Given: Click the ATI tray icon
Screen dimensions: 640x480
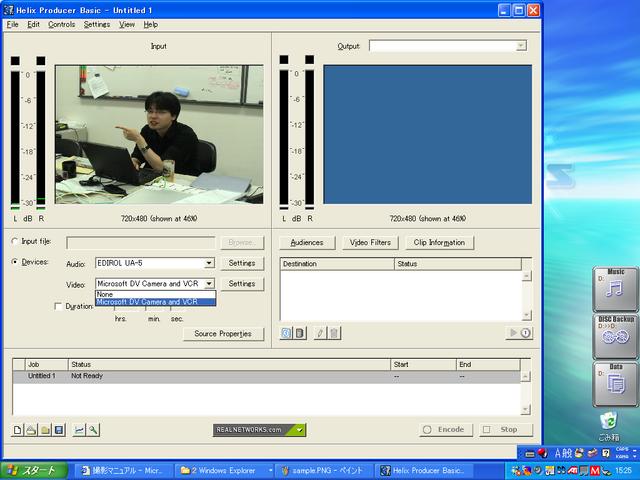Looking at the screenshot, I should (x=572, y=471).
